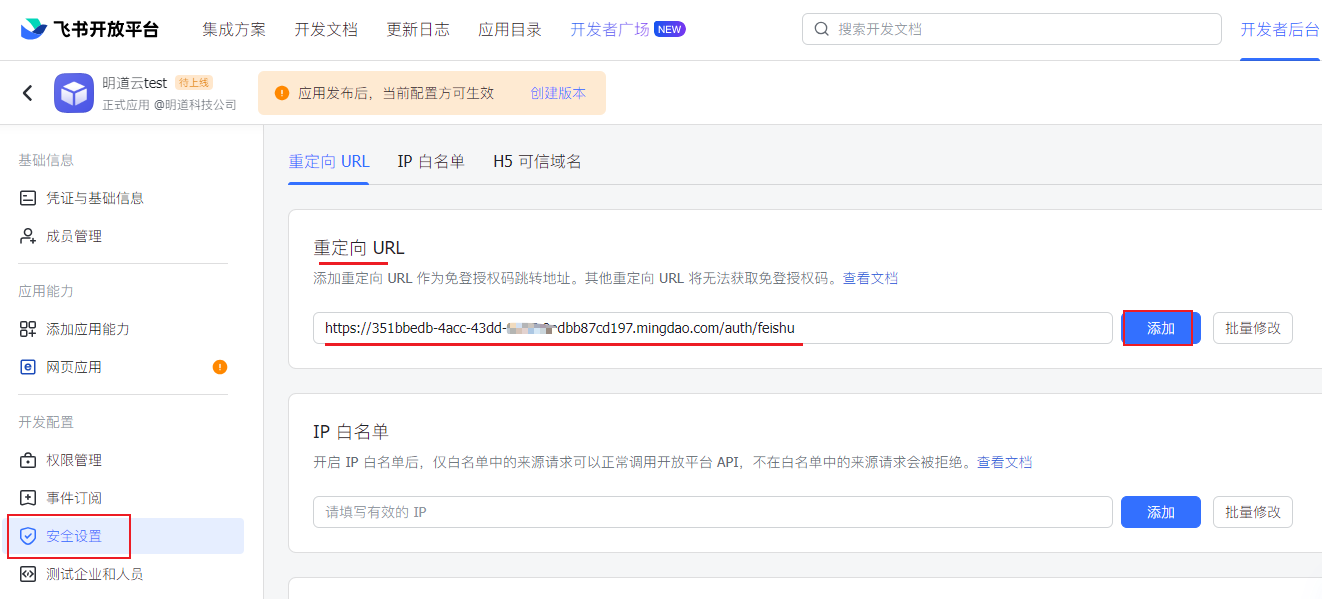
Task: Open 开发者广场 in the top navigation
Action: pos(610,29)
